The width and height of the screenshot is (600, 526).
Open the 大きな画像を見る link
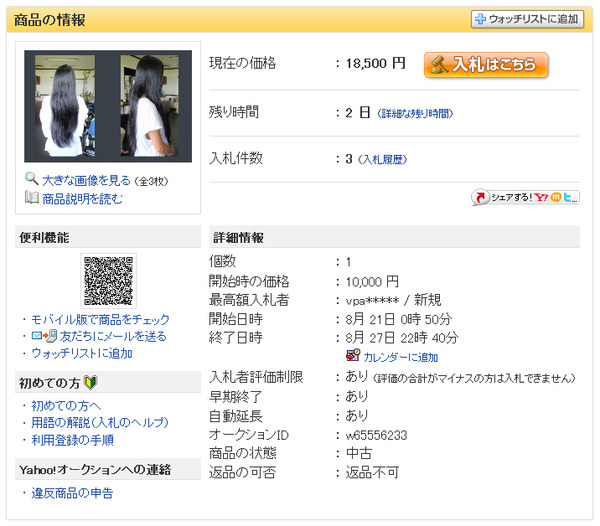tap(86, 180)
